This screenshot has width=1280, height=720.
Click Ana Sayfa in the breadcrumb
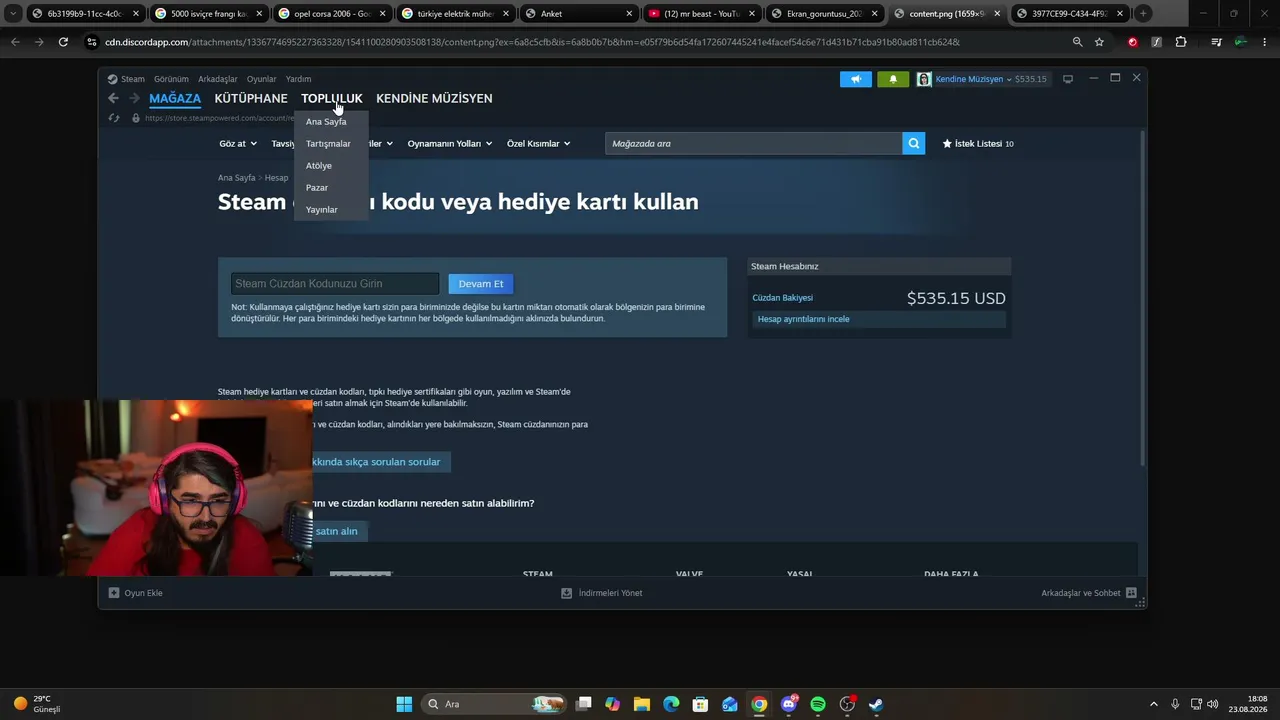point(237,178)
